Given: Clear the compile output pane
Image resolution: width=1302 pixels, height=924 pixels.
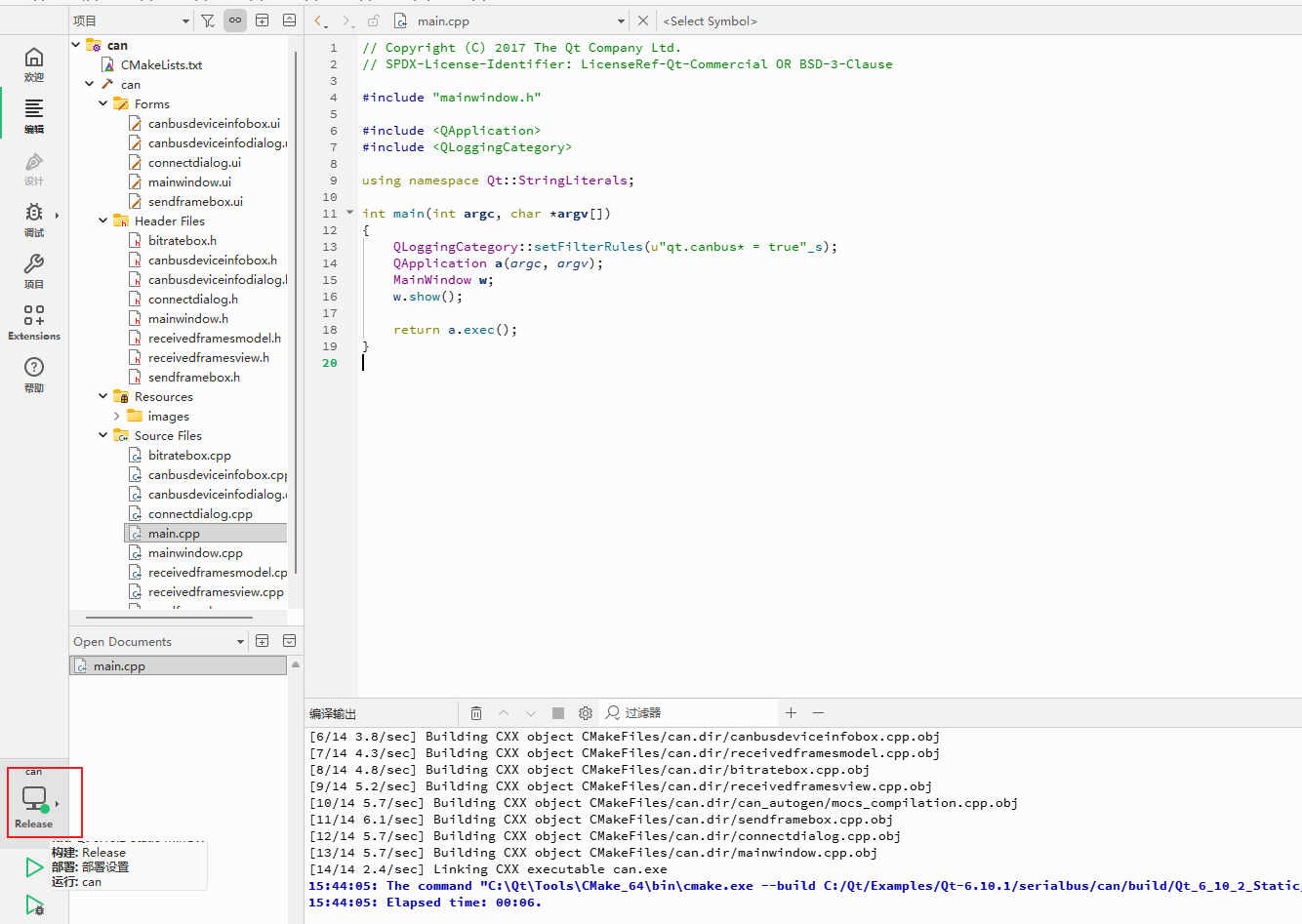Looking at the screenshot, I should pos(476,713).
